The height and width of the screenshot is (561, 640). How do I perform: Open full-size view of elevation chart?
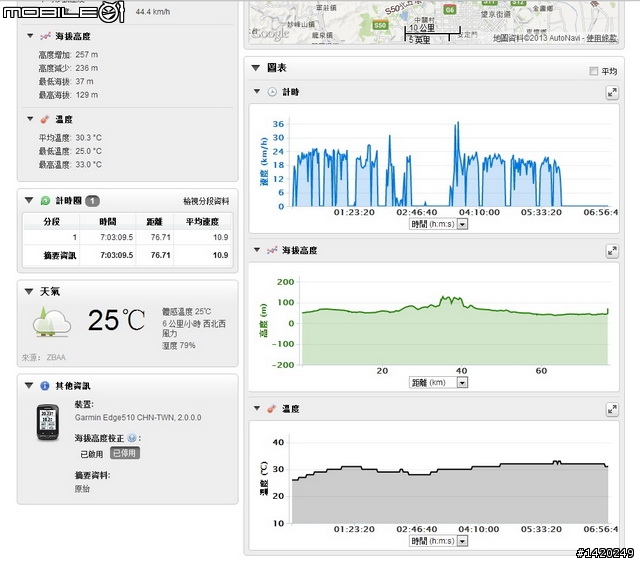[x=612, y=251]
